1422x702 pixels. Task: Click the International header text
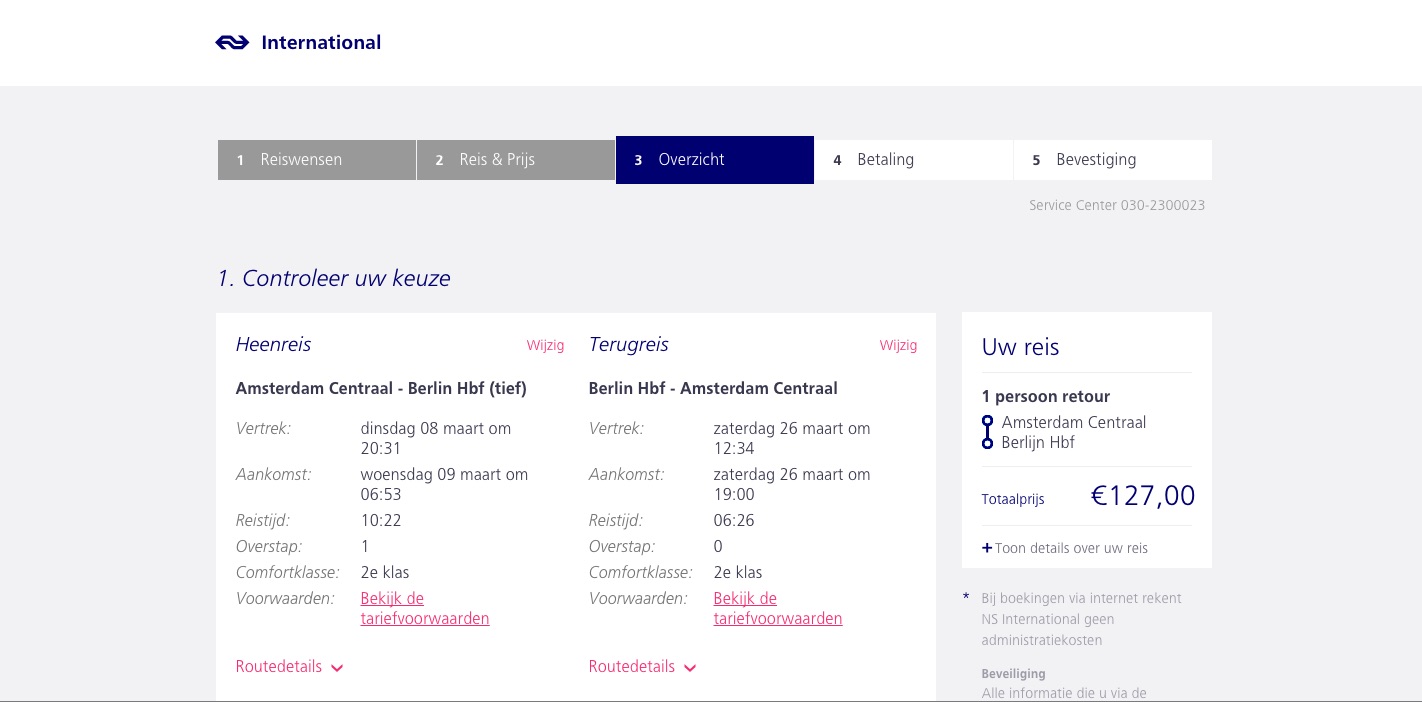pos(321,43)
